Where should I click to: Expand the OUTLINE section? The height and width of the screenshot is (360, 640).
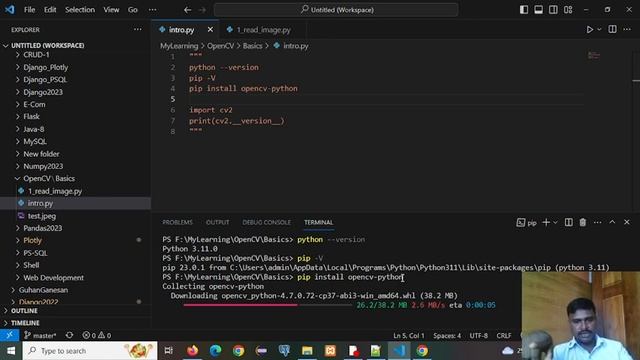coord(75,311)
